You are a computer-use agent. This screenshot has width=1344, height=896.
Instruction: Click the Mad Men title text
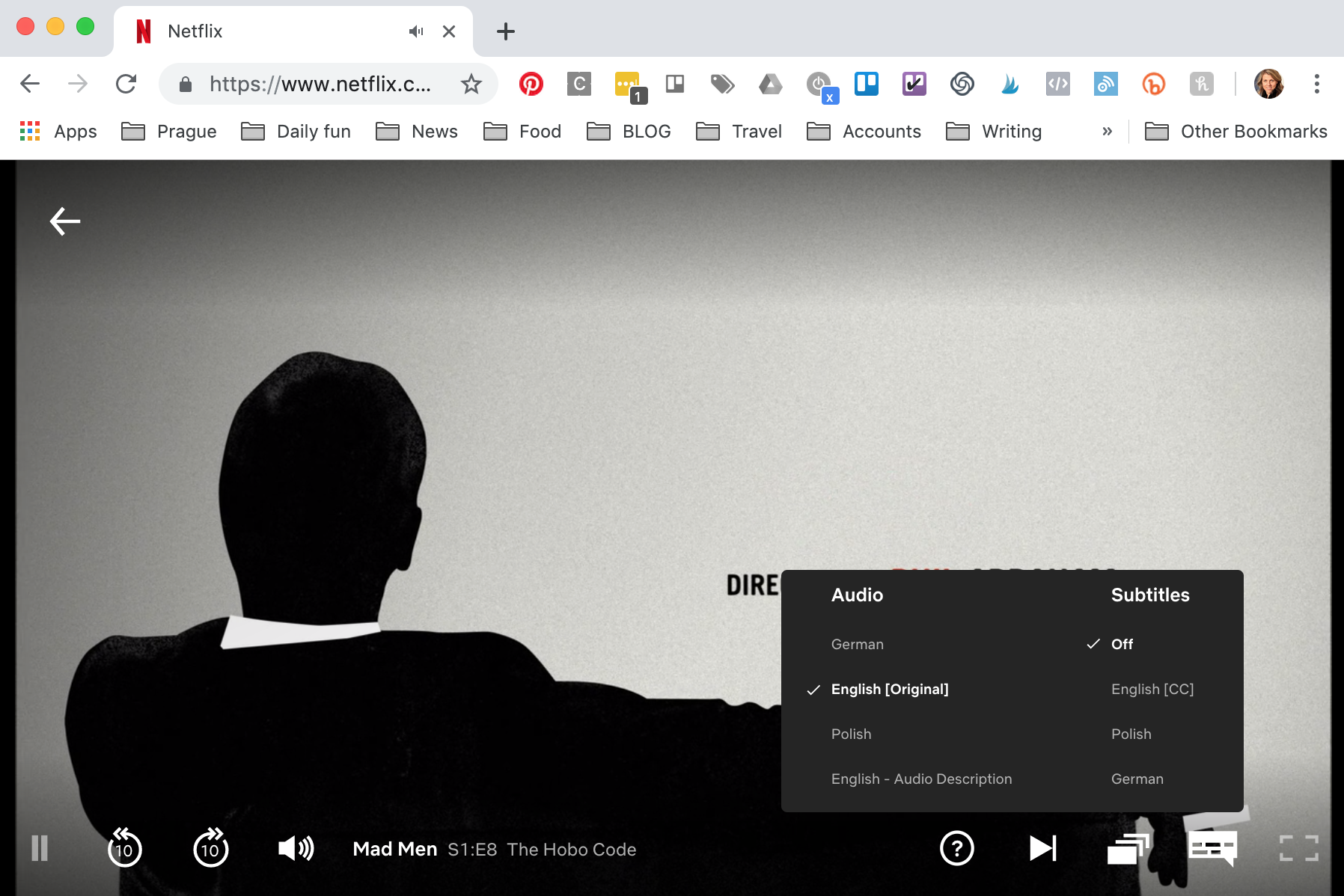click(394, 849)
